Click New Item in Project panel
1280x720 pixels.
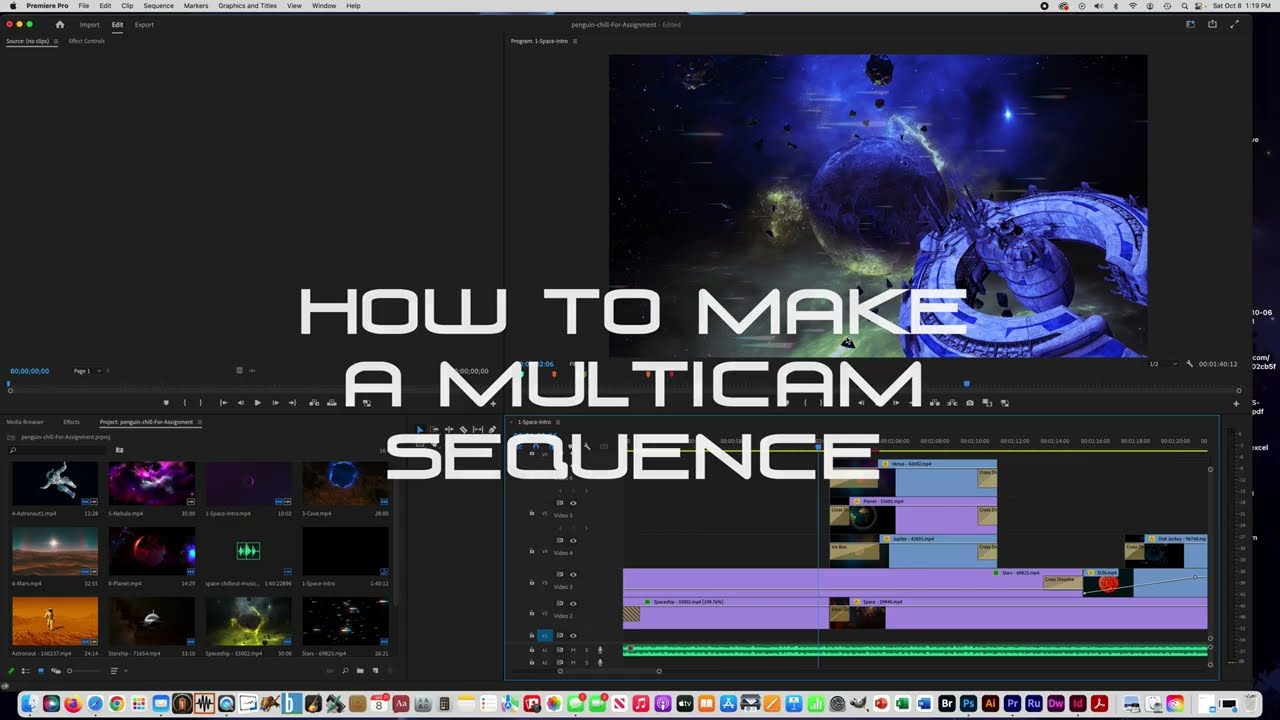pos(373,670)
